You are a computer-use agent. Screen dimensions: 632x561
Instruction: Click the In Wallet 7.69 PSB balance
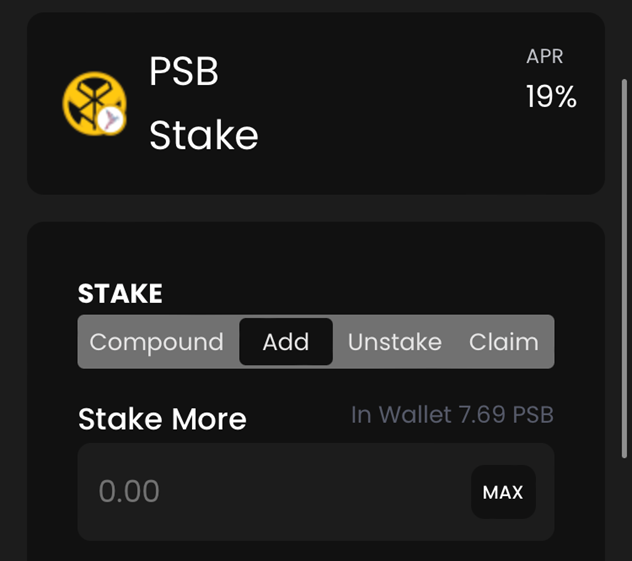click(452, 415)
